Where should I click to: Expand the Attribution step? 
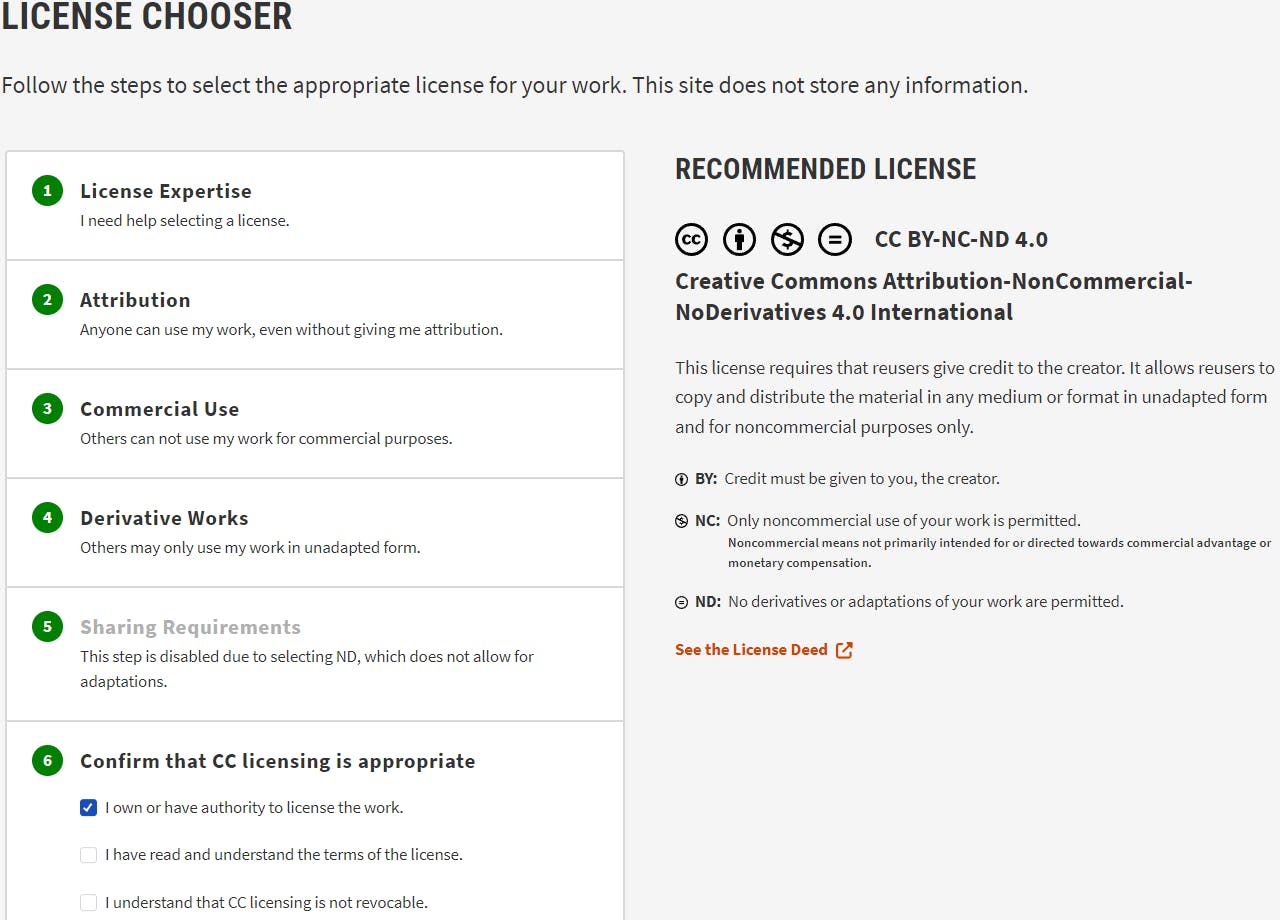135,300
